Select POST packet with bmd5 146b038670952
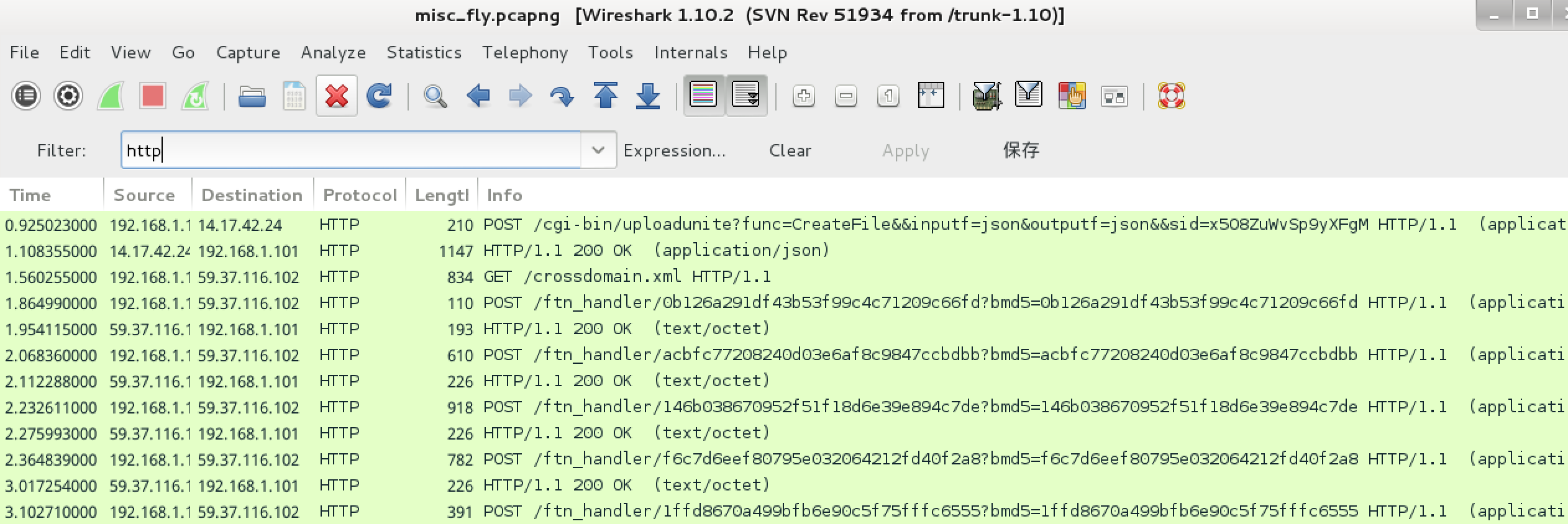1568x524 pixels. point(784,407)
